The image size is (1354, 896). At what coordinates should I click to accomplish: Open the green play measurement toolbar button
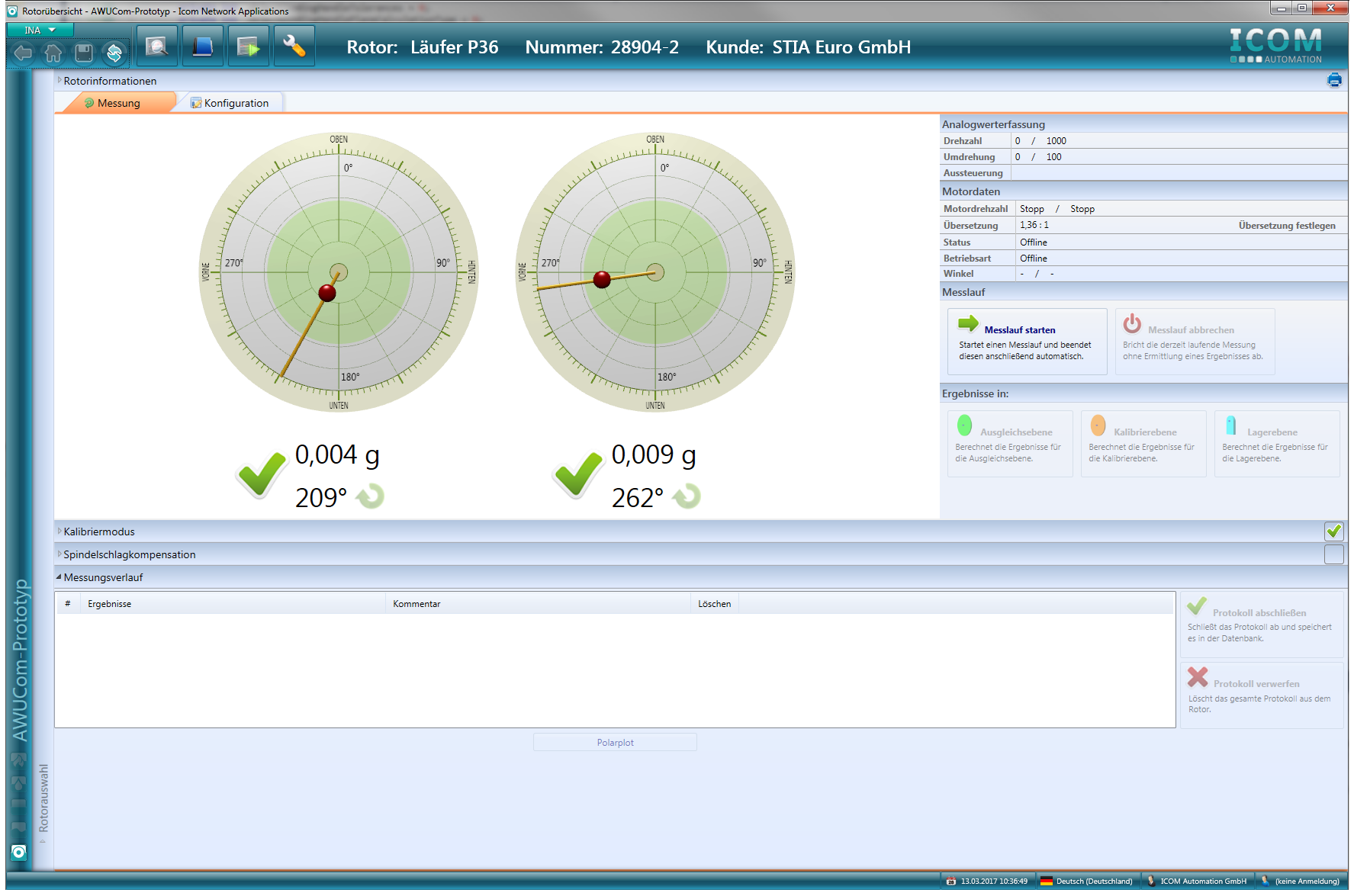tap(249, 47)
